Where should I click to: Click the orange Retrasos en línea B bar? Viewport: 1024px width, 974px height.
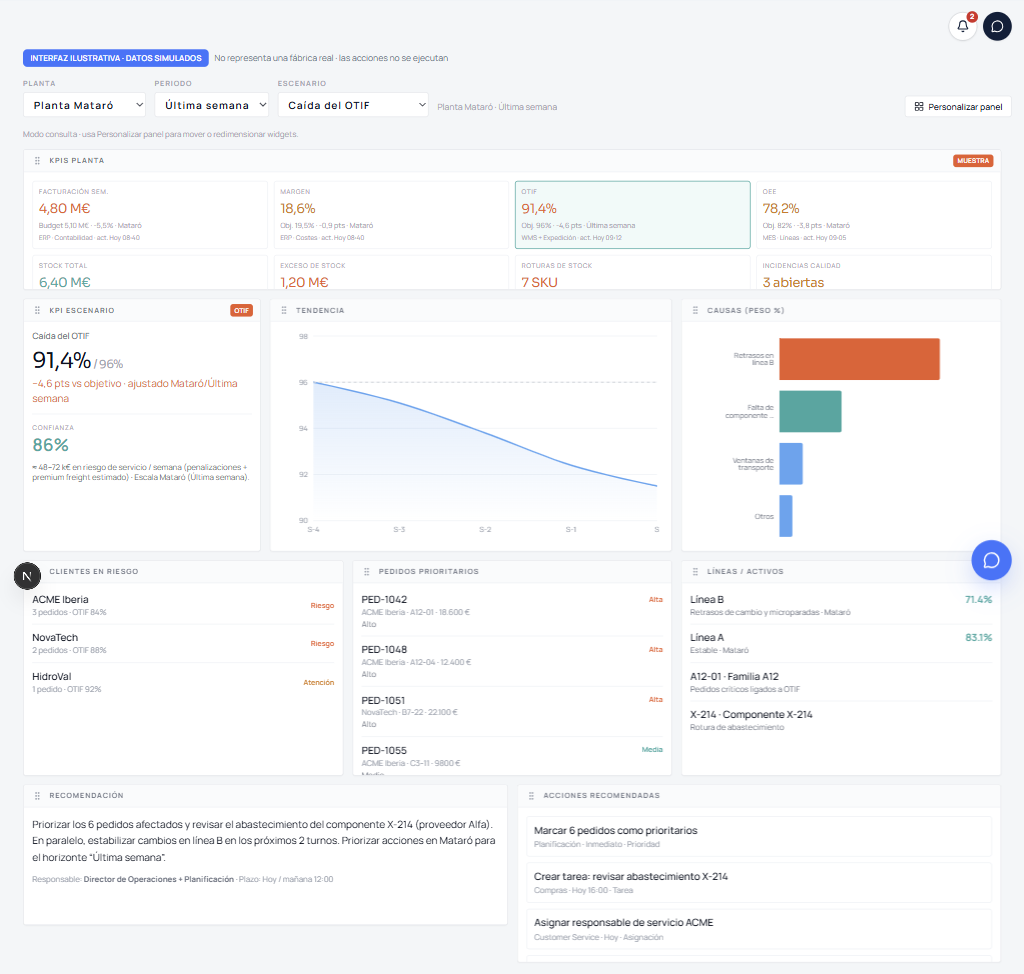coord(859,359)
